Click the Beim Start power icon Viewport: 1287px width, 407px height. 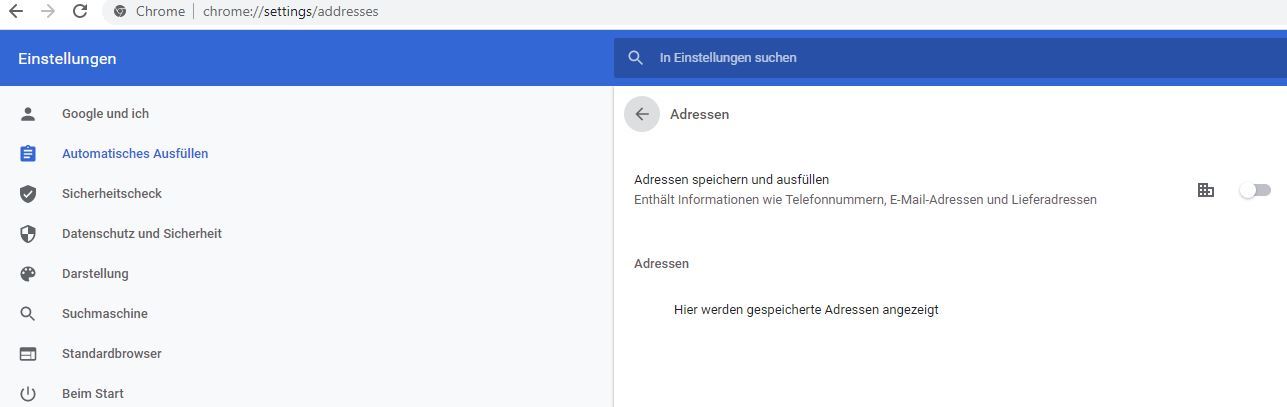pyautogui.click(x=28, y=394)
